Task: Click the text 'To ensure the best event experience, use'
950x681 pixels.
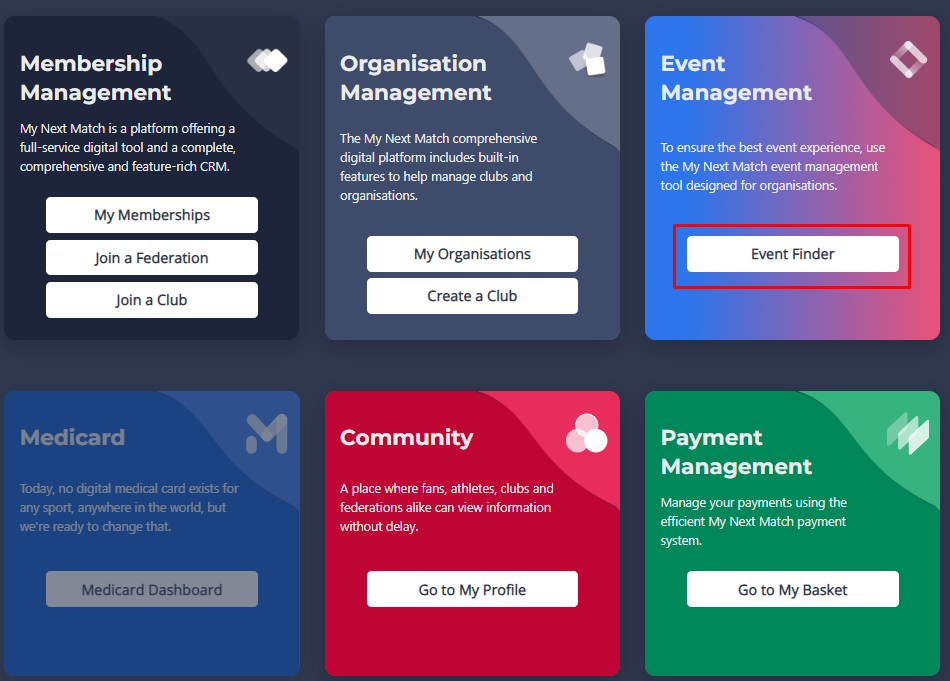Action: pos(772,147)
